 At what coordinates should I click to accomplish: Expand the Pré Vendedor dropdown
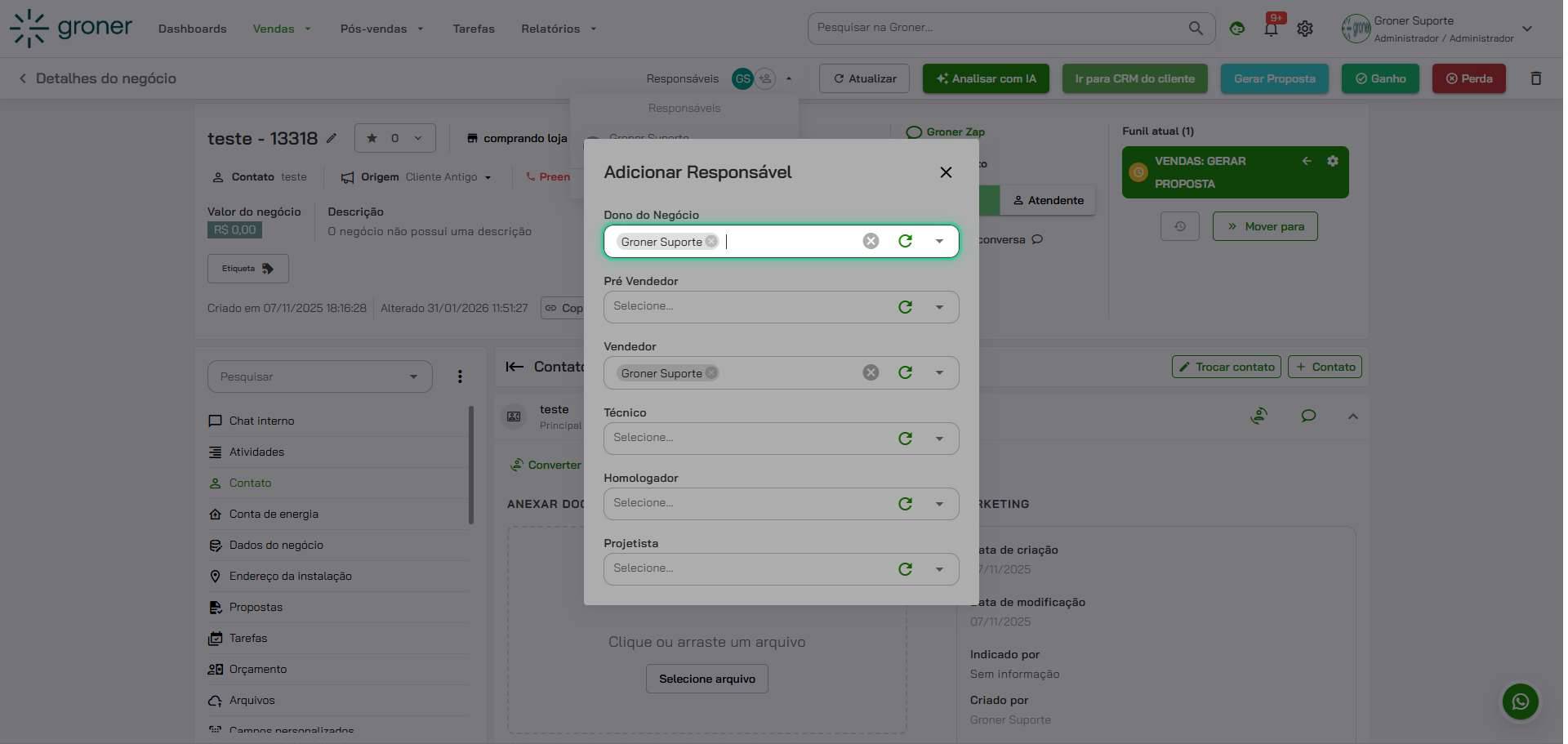[939, 307]
